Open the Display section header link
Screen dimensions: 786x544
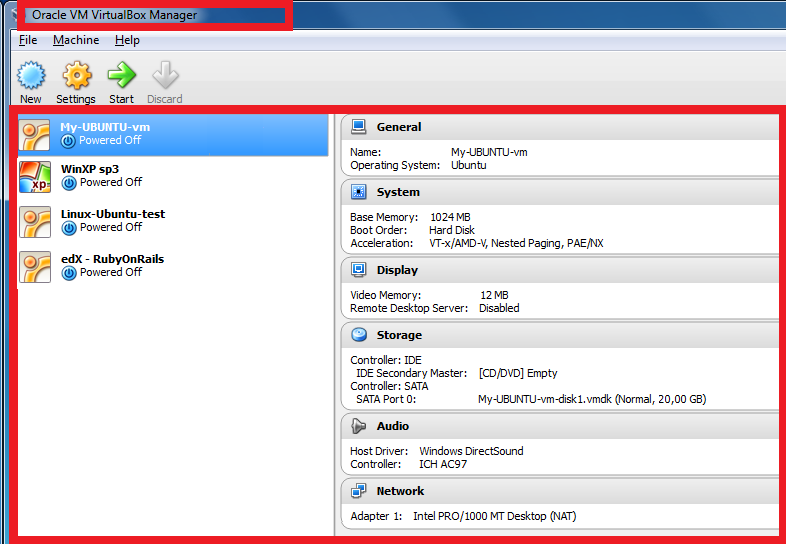tap(397, 270)
